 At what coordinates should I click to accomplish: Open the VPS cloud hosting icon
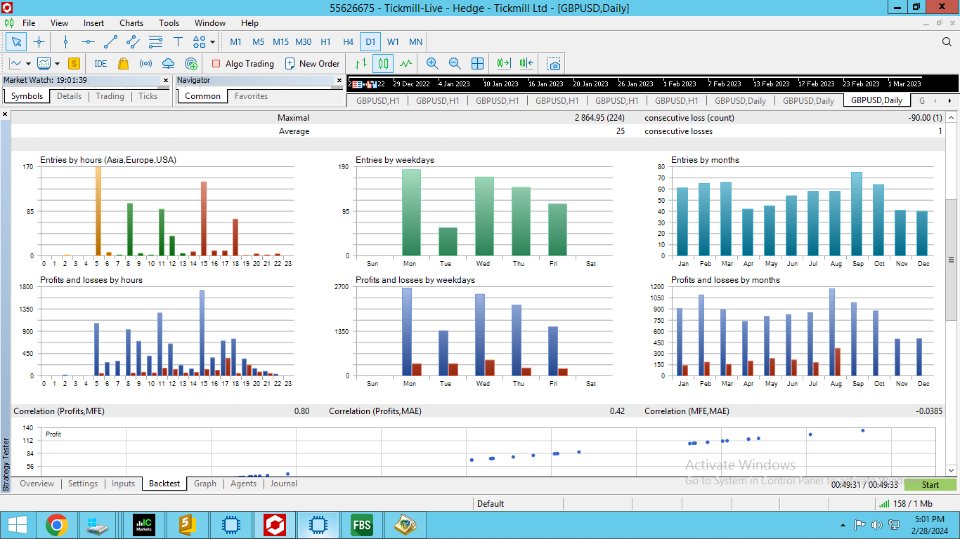(x=168, y=64)
